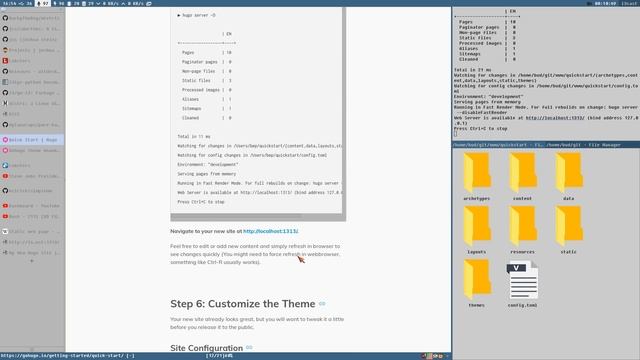Click the 'config.toml' file name label
Image resolution: width=640 pixels, height=360 pixels.
[x=522, y=305]
